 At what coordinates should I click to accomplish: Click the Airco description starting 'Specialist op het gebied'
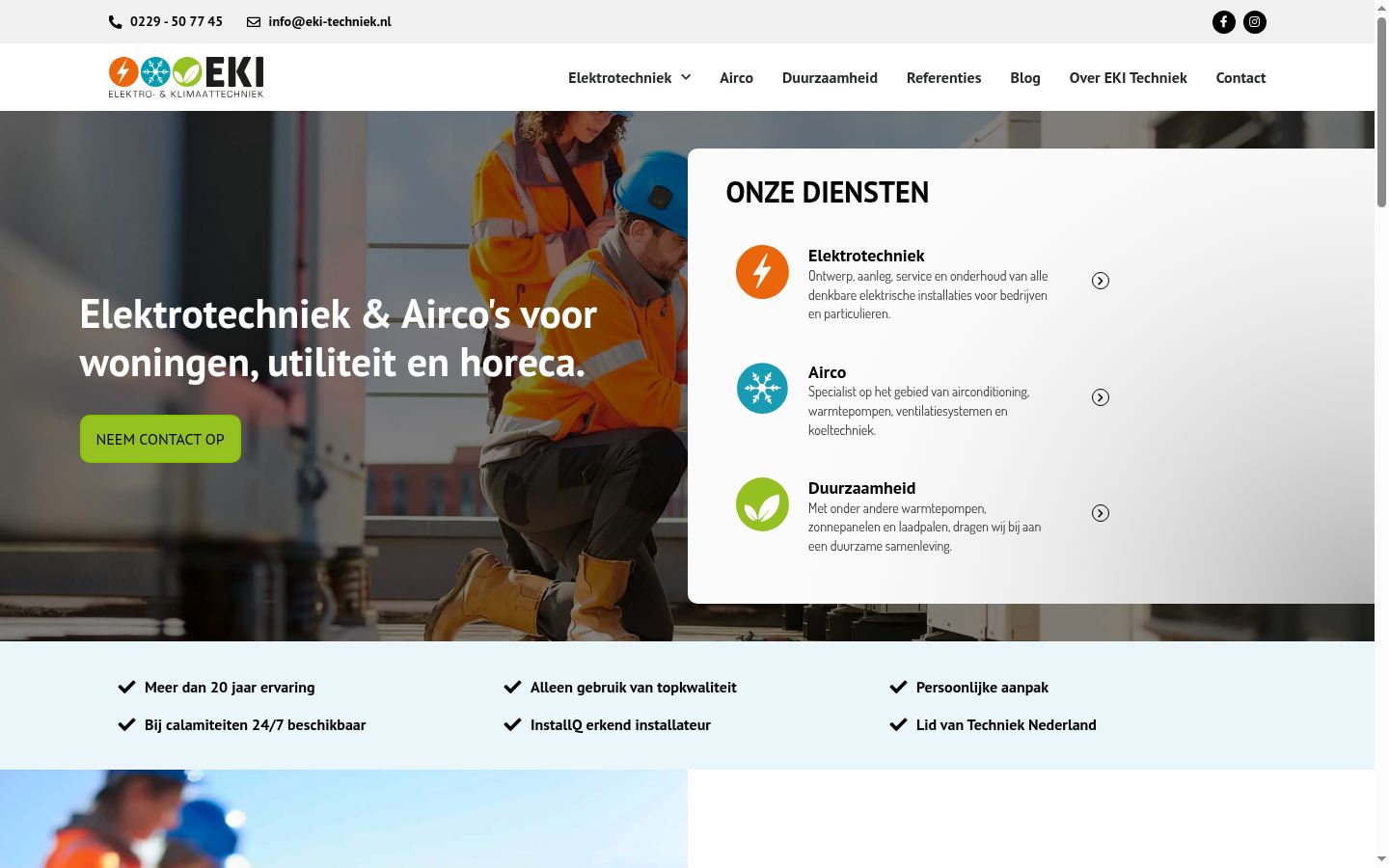coord(919,411)
